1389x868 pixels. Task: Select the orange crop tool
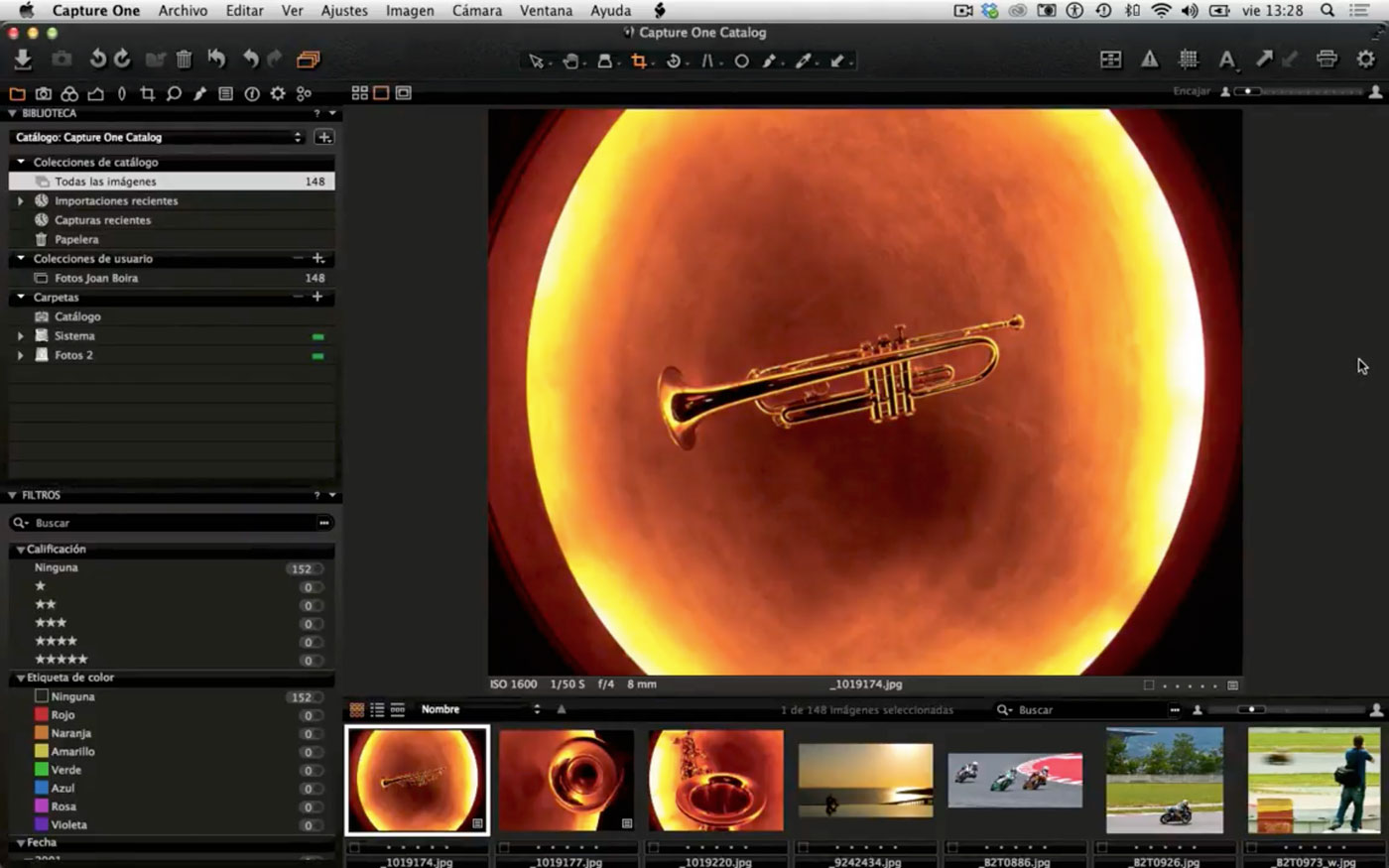pyautogui.click(x=639, y=62)
